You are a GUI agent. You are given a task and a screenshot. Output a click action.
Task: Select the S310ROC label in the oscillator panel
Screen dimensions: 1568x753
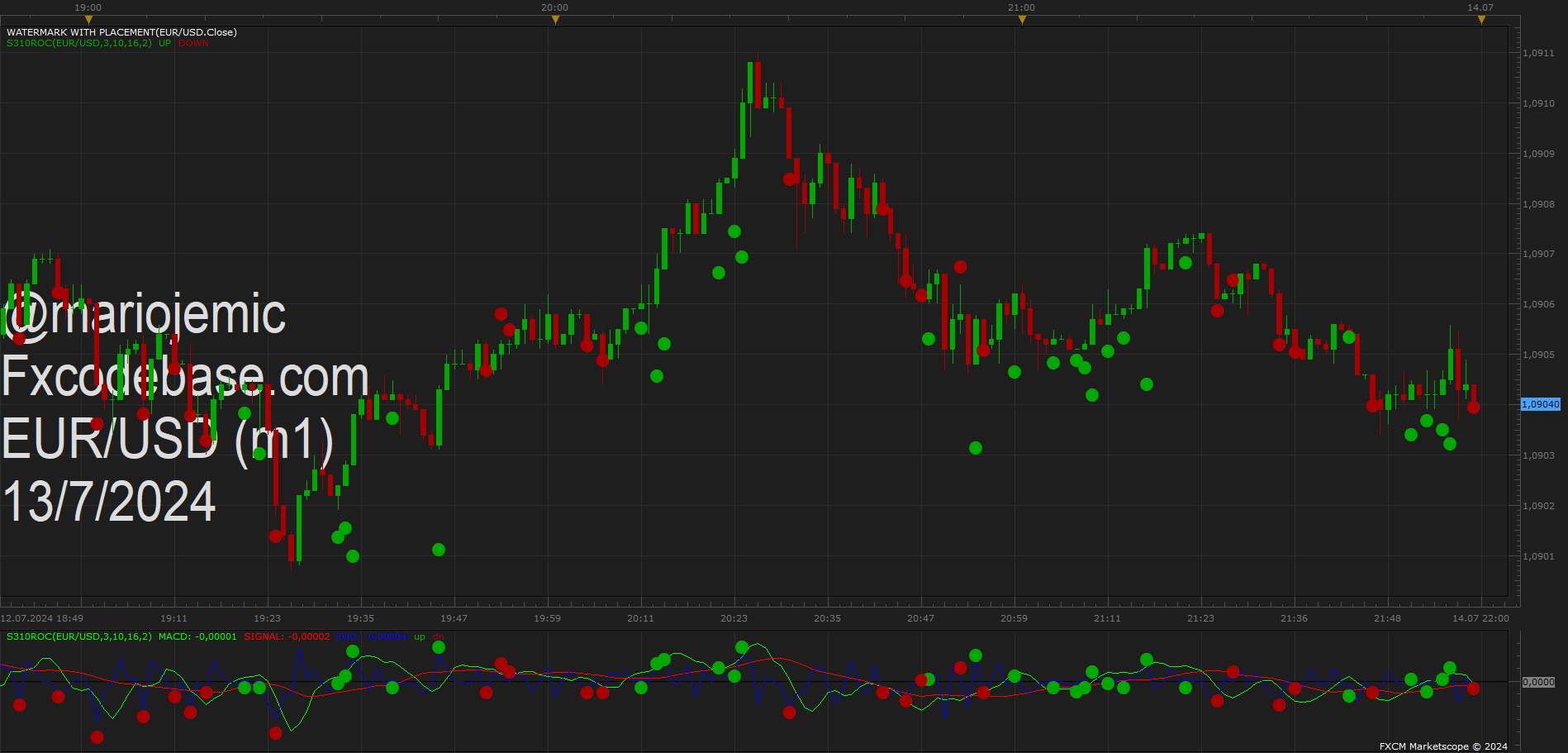[79, 636]
